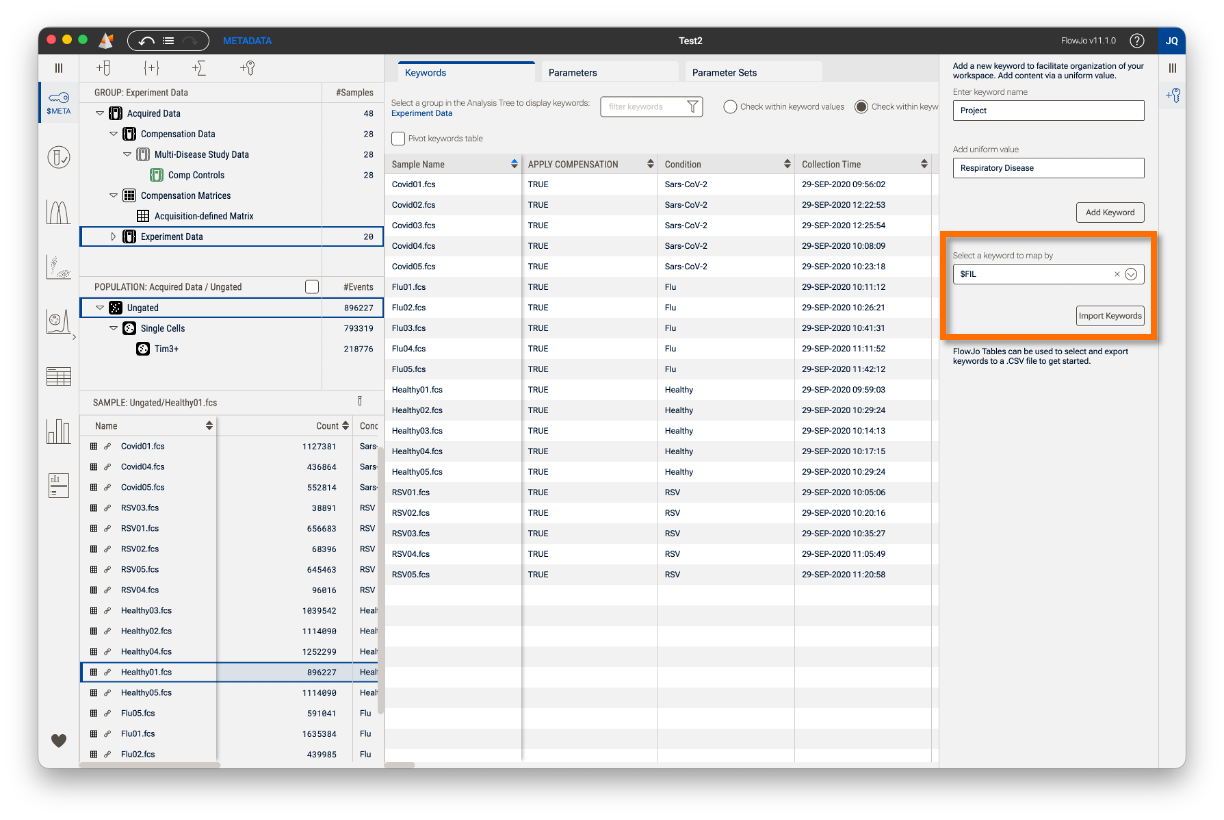
Task: Switch to the Parameter Sets tab
Action: (x=724, y=73)
